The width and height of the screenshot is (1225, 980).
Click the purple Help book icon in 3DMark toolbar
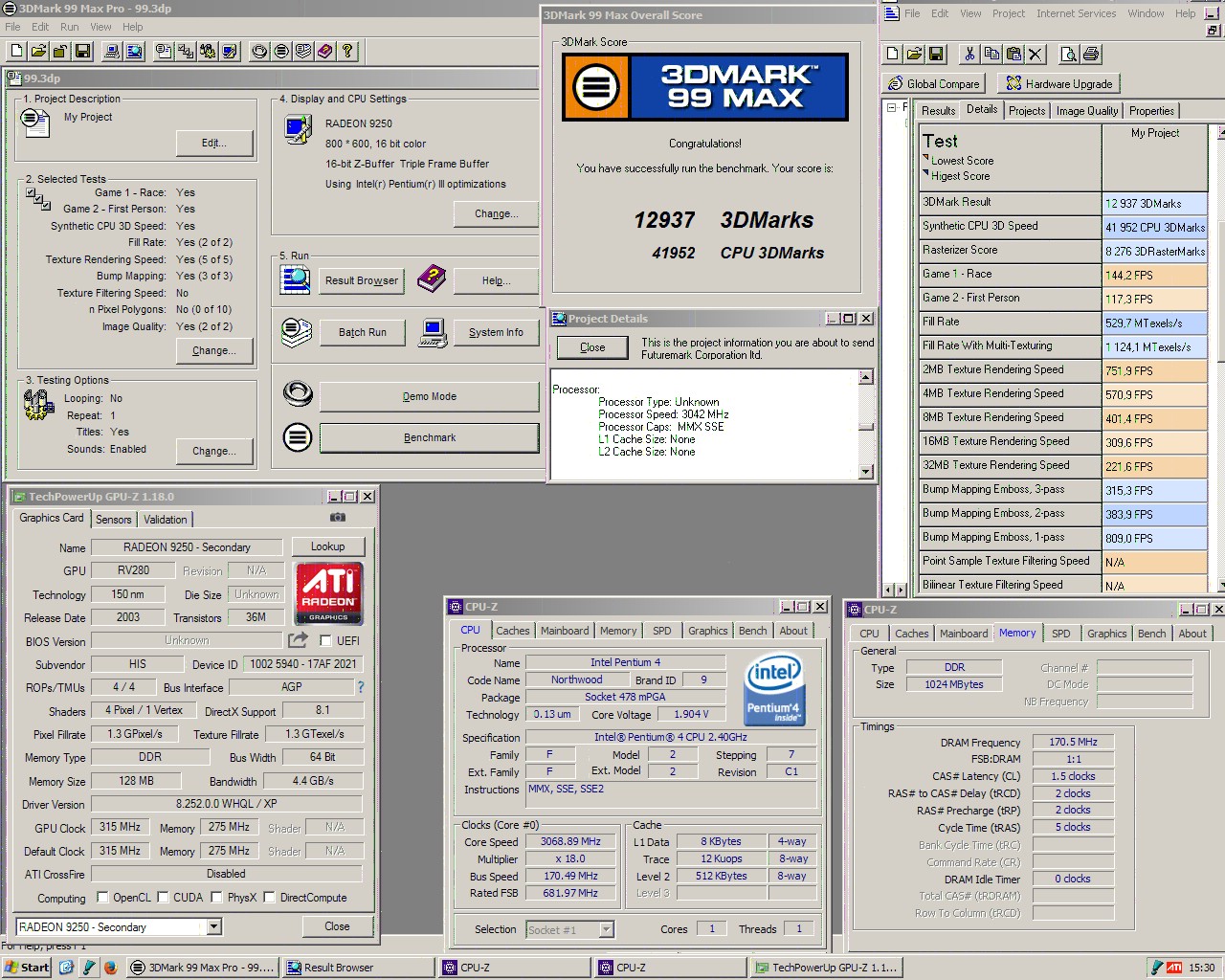pos(325,51)
